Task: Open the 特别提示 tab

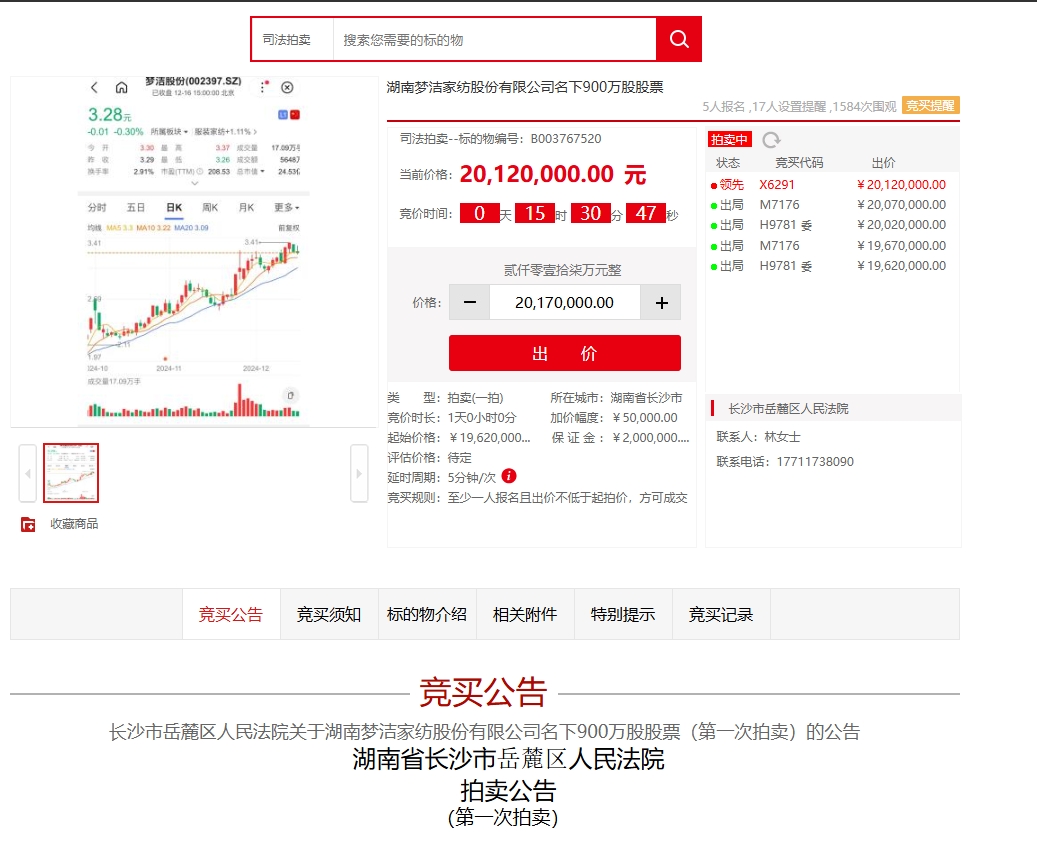Action: [622, 614]
